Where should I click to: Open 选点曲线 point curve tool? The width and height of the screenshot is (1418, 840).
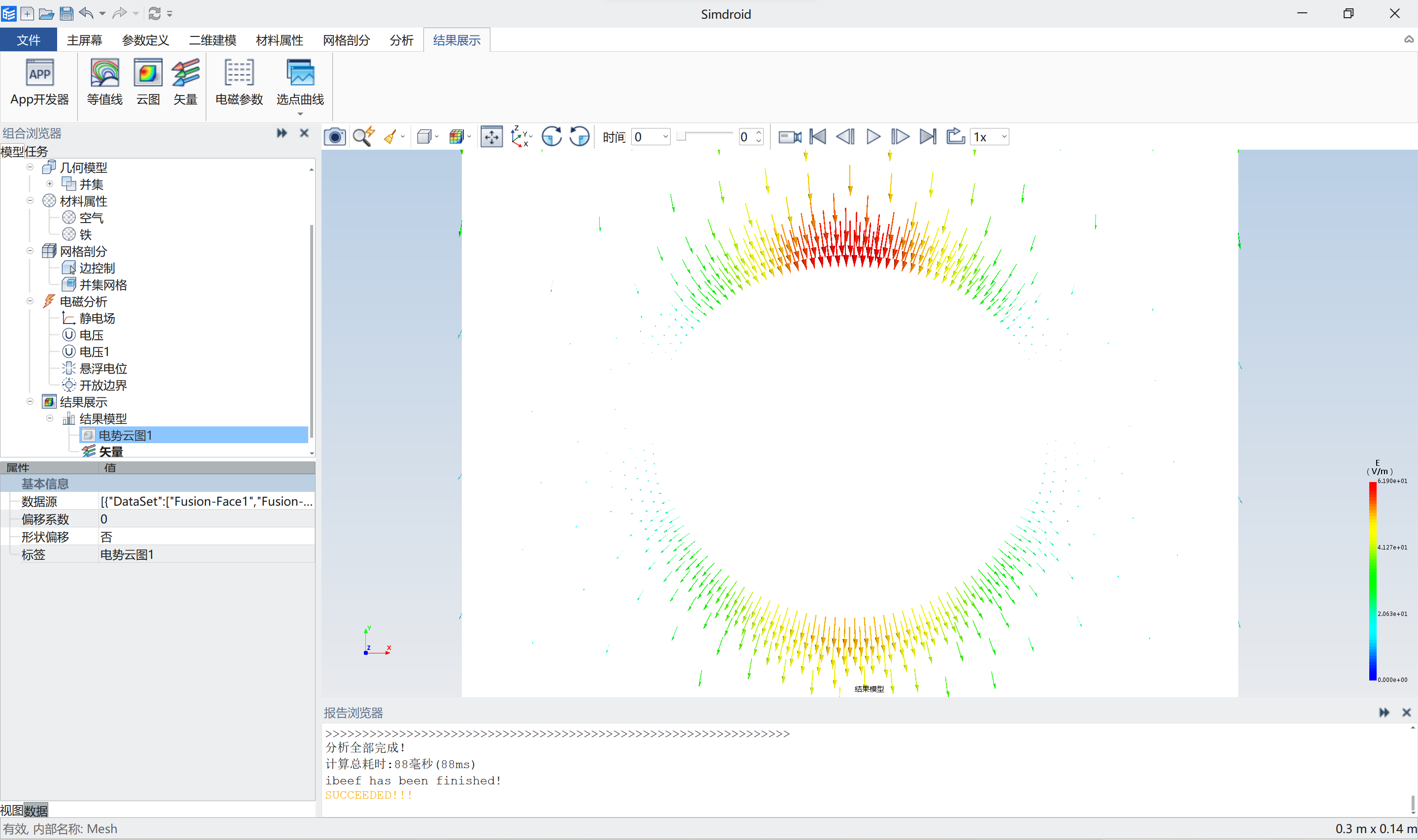[300, 83]
